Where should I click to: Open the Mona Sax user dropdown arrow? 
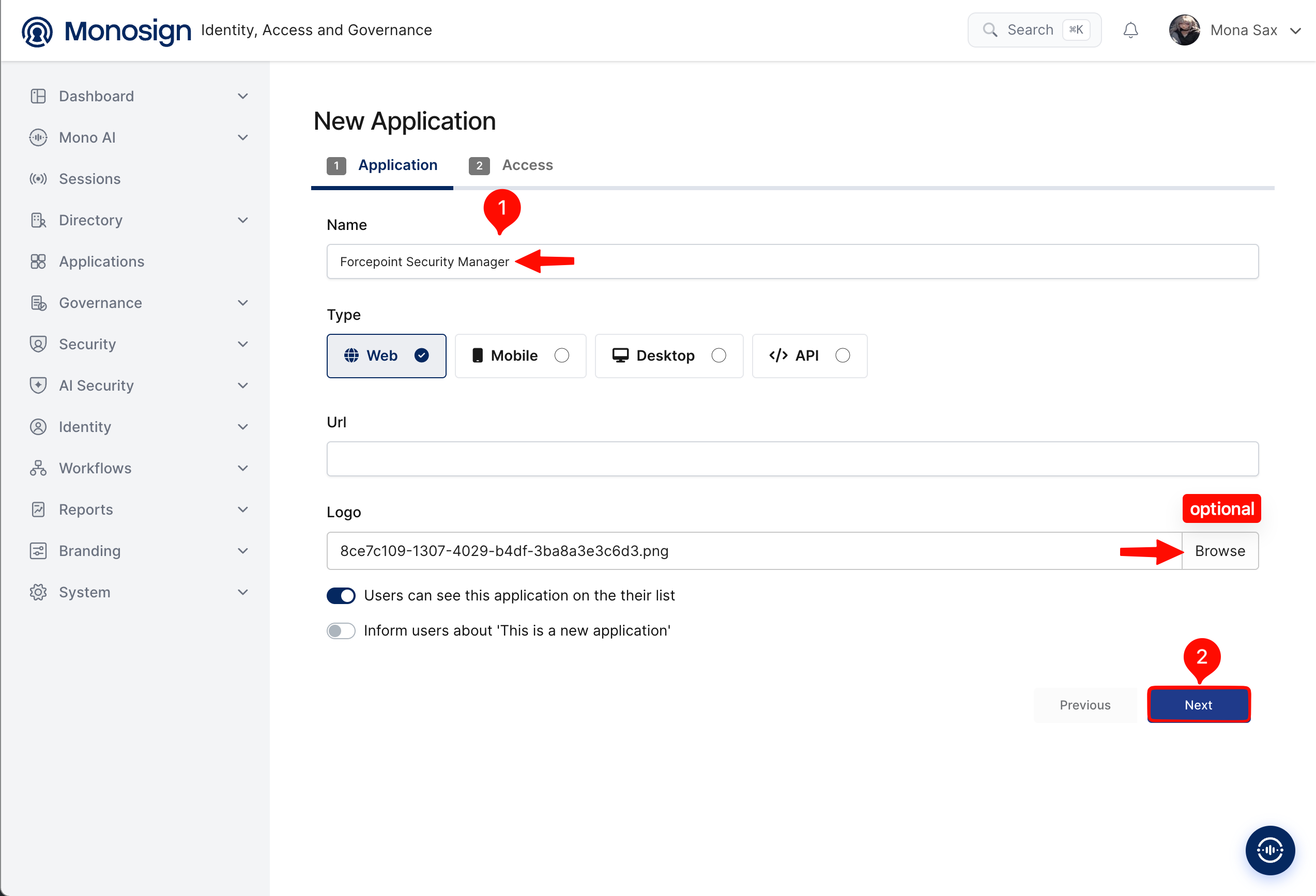[1295, 30]
